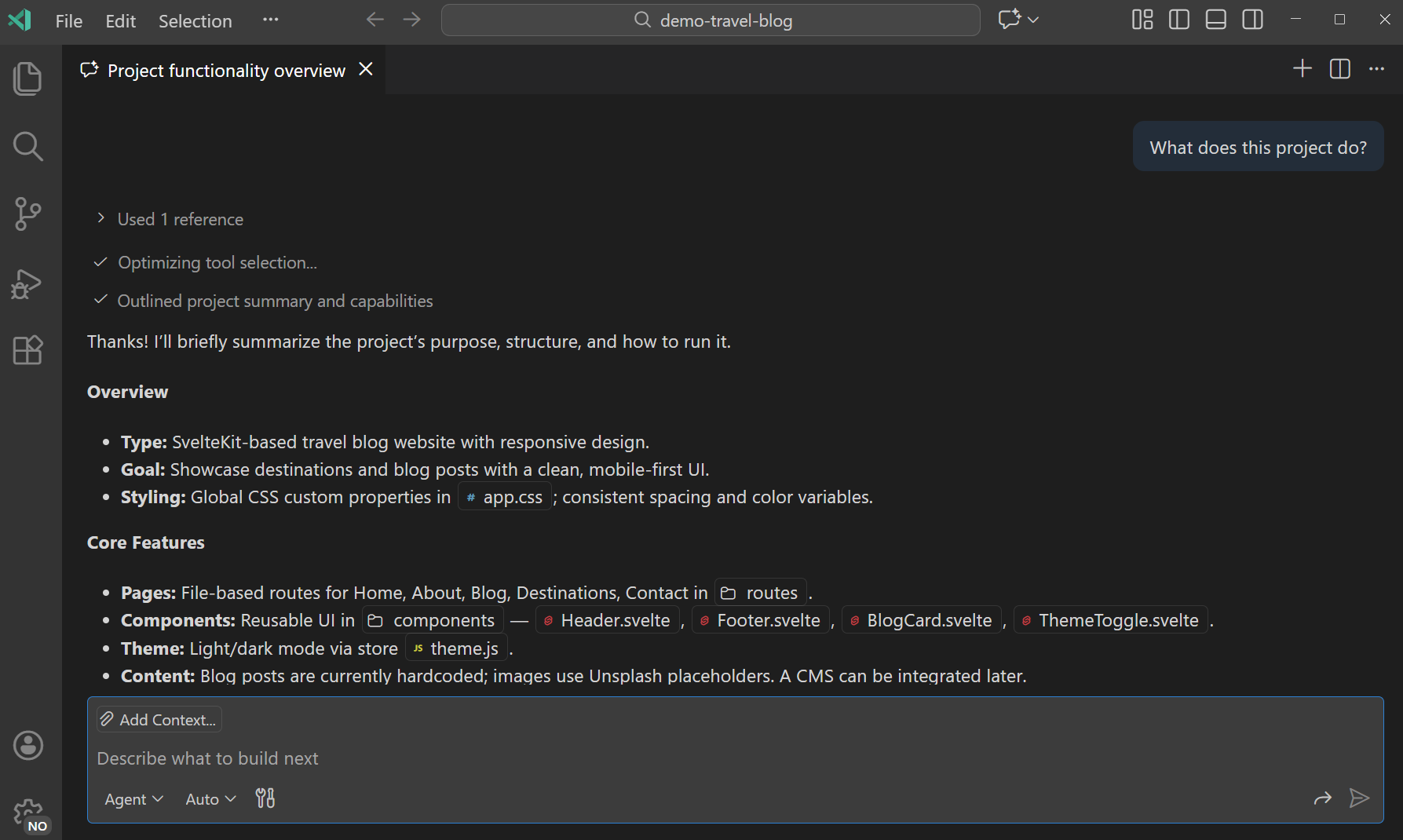
Task: Open the Auto model picker dropdown
Action: 208,798
